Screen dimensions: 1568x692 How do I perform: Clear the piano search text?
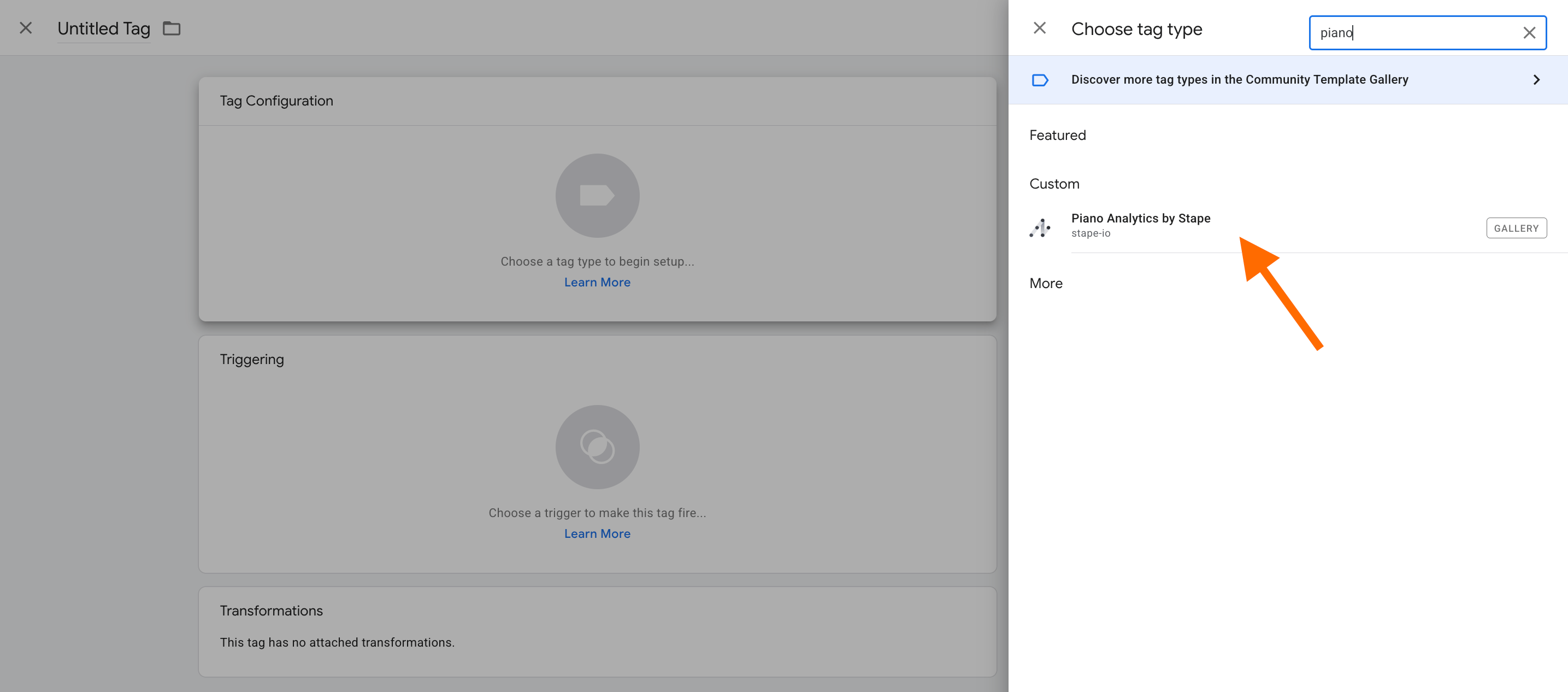(1529, 33)
